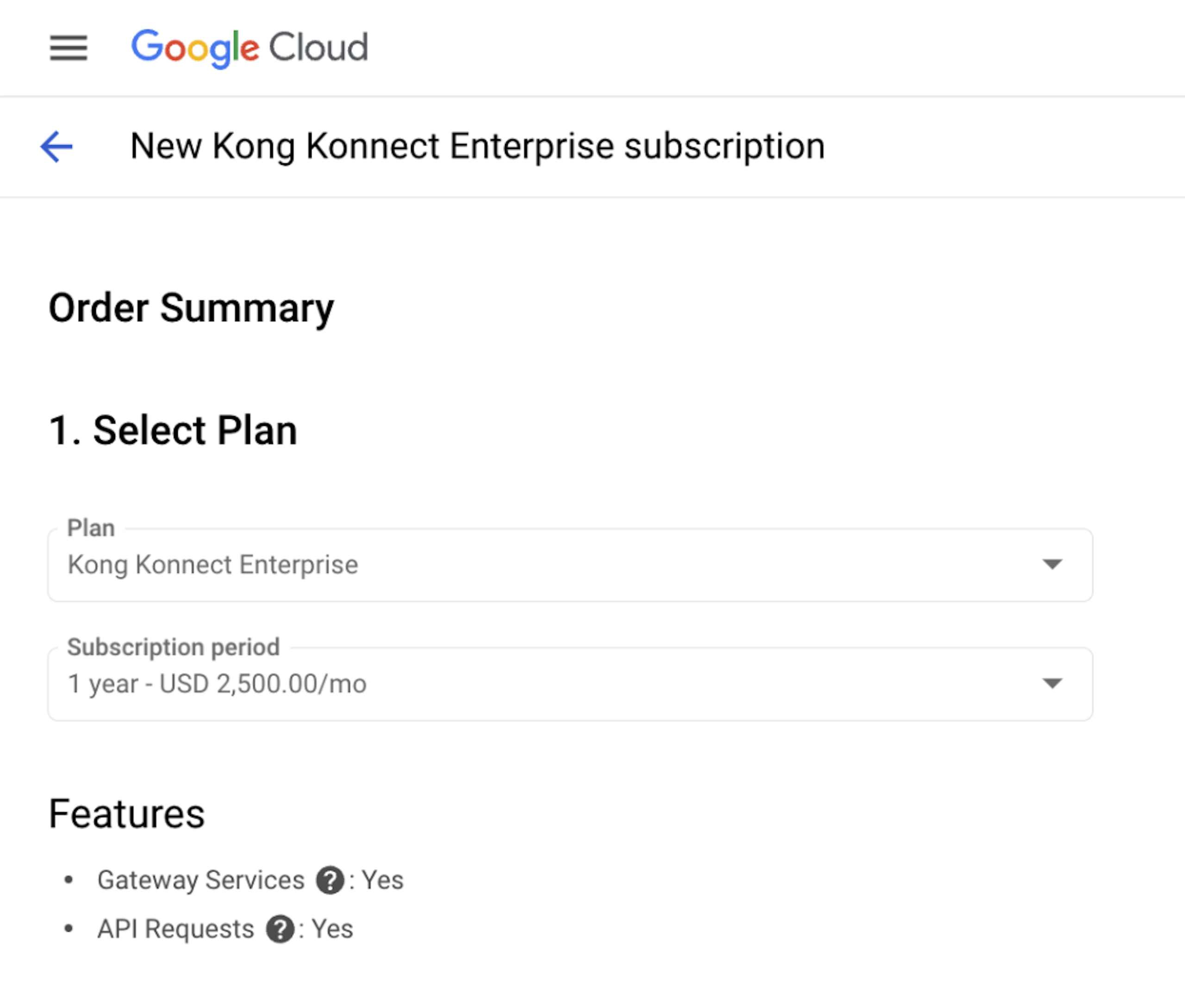Click the Subscription period dropdown arrow
This screenshot has width=1185, height=1008.
(1052, 684)
